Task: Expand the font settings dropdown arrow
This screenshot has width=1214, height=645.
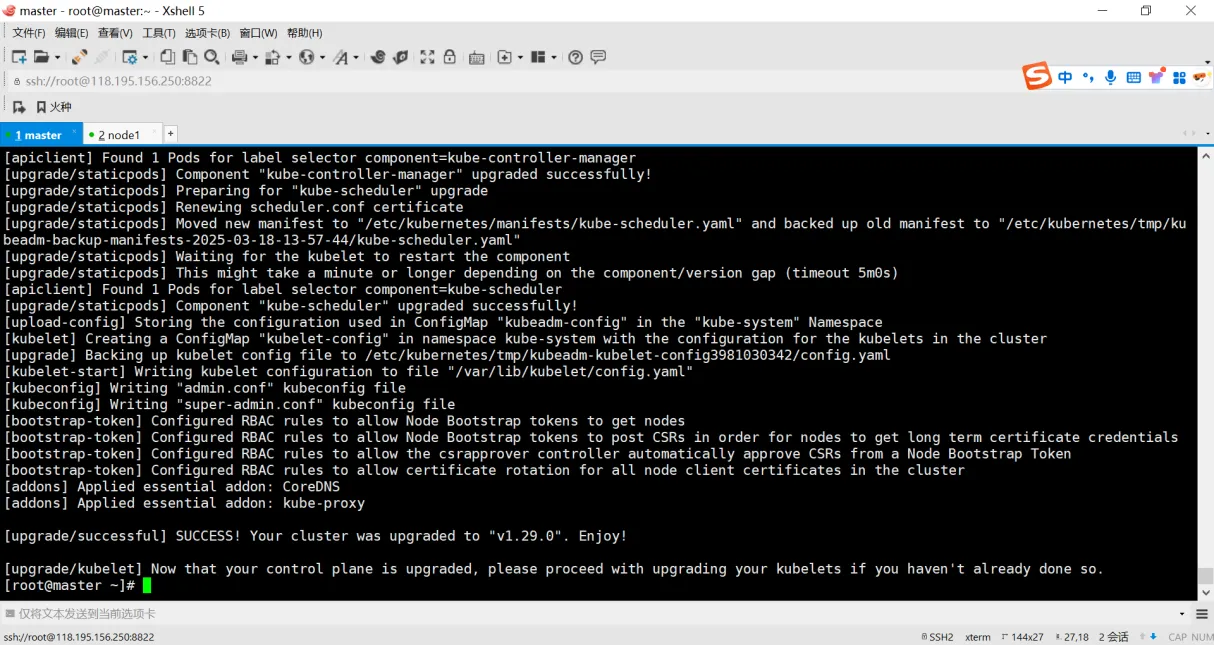Action: (x=355, y=57)
